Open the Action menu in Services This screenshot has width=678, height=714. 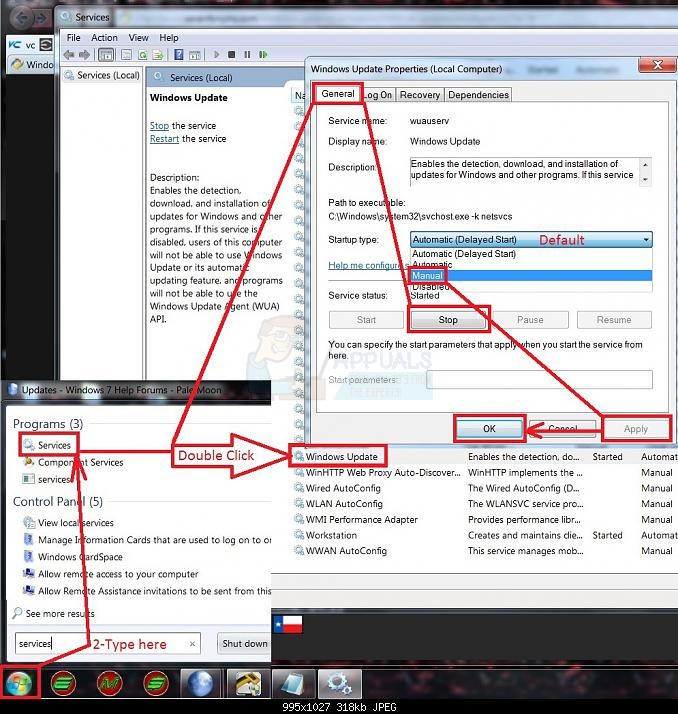click(x=104, y=38)
